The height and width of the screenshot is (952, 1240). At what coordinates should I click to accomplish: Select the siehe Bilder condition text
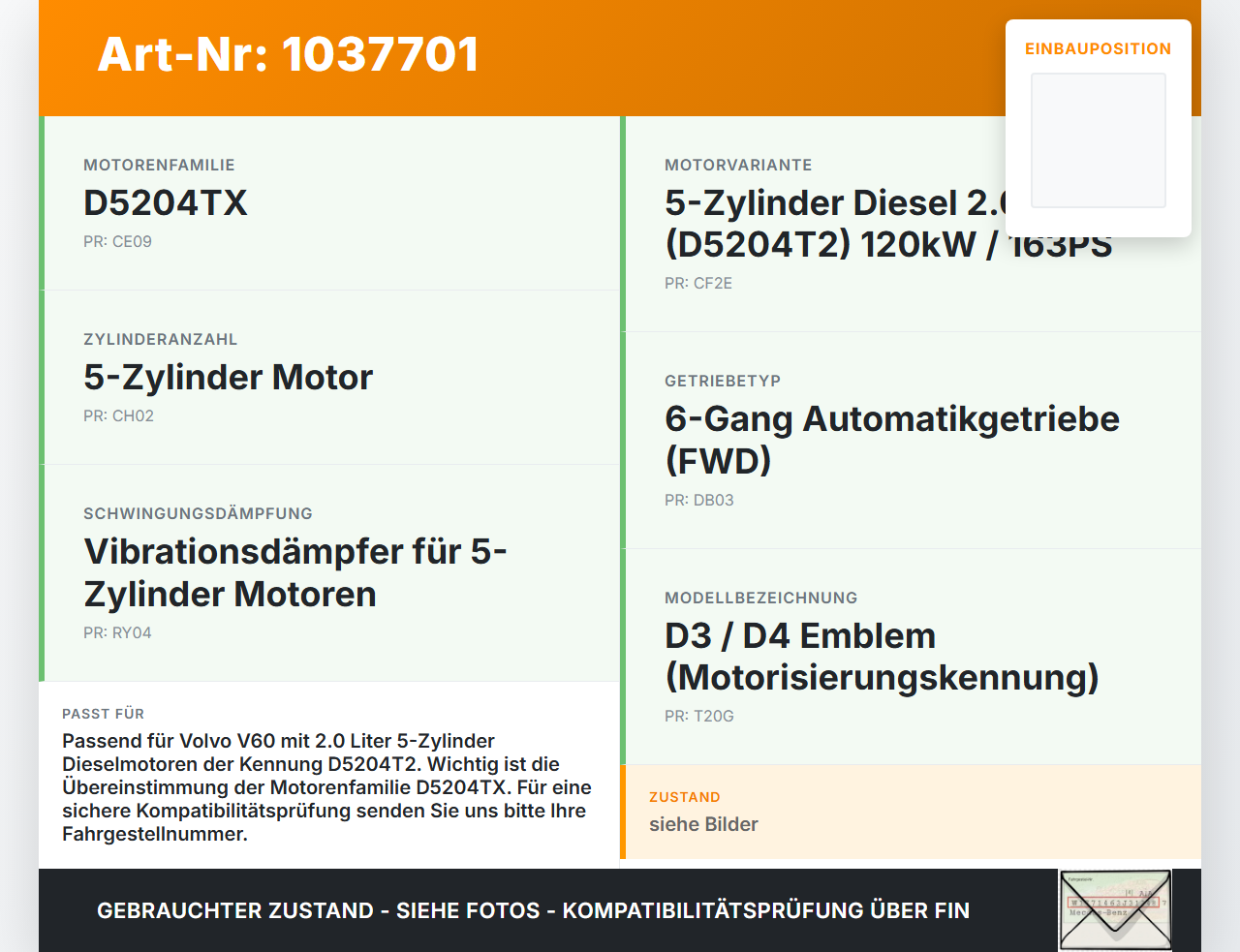pos(703,824)
